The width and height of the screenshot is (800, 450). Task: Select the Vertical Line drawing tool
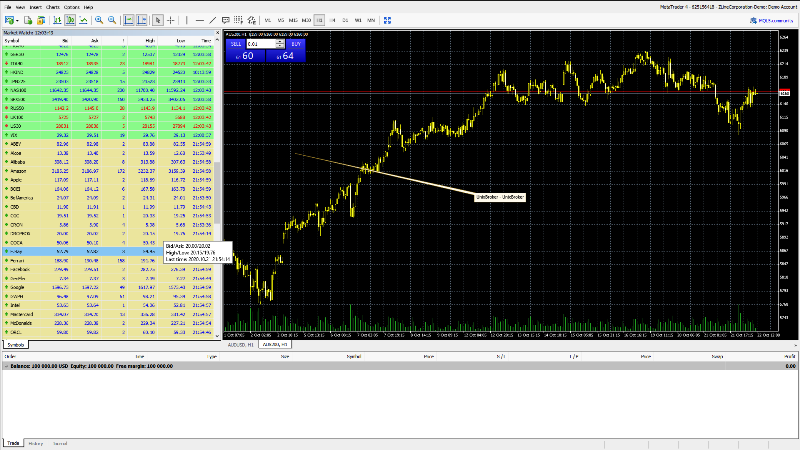(187, 20)
